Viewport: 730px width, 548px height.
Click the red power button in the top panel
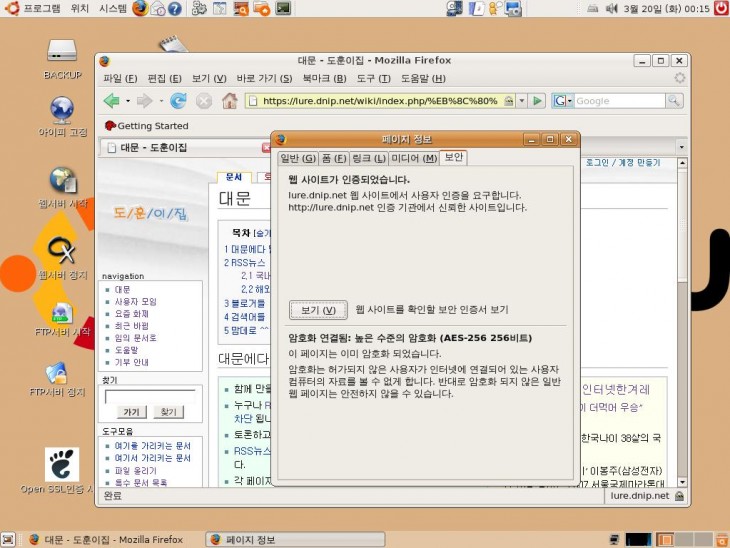click(x=721, y=8)
